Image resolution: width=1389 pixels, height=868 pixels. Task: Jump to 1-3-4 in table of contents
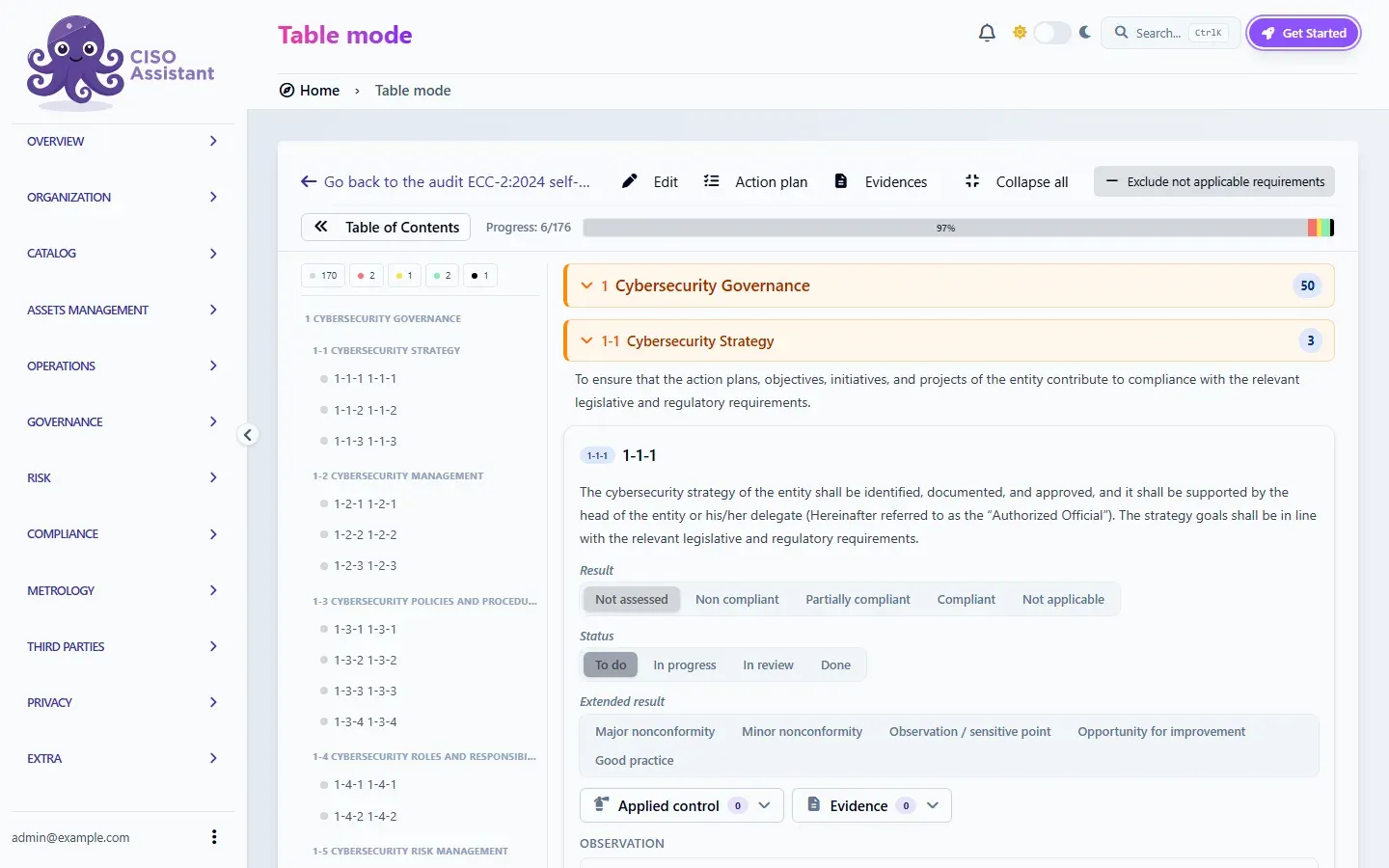click(x=366, y=721)
